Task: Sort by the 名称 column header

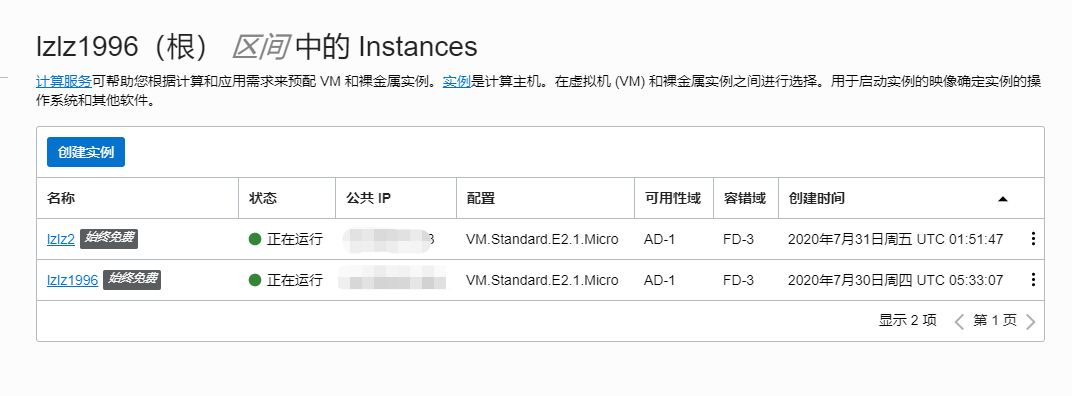Action: point(61,198)
